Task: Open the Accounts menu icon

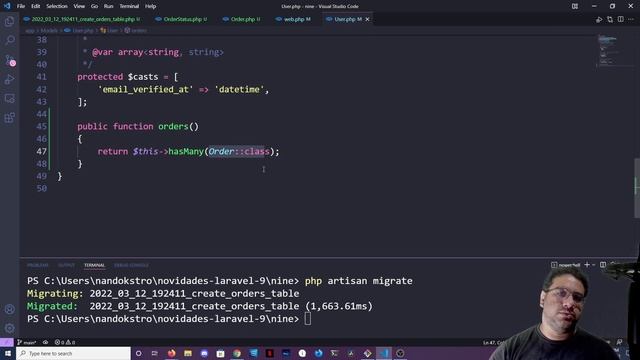Action: (9, 309)
